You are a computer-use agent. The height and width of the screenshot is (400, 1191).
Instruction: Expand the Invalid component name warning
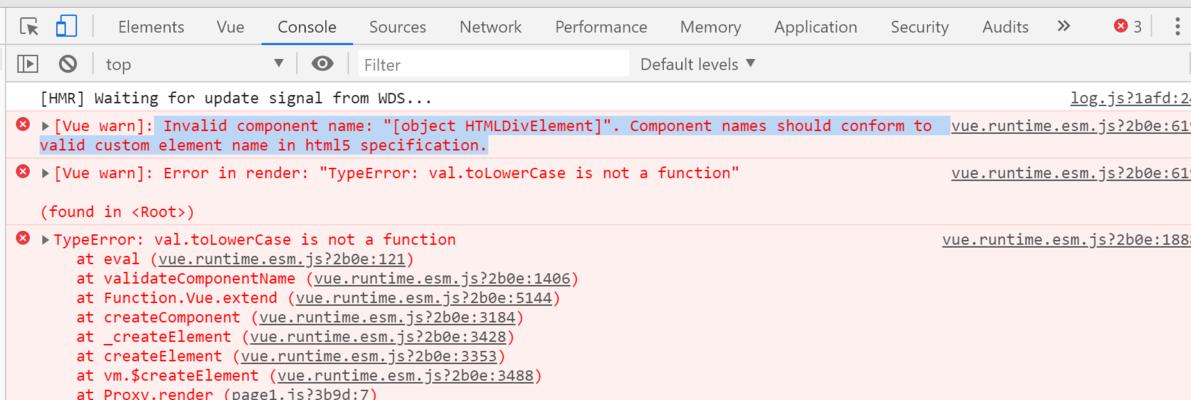[x=46, y=126]
